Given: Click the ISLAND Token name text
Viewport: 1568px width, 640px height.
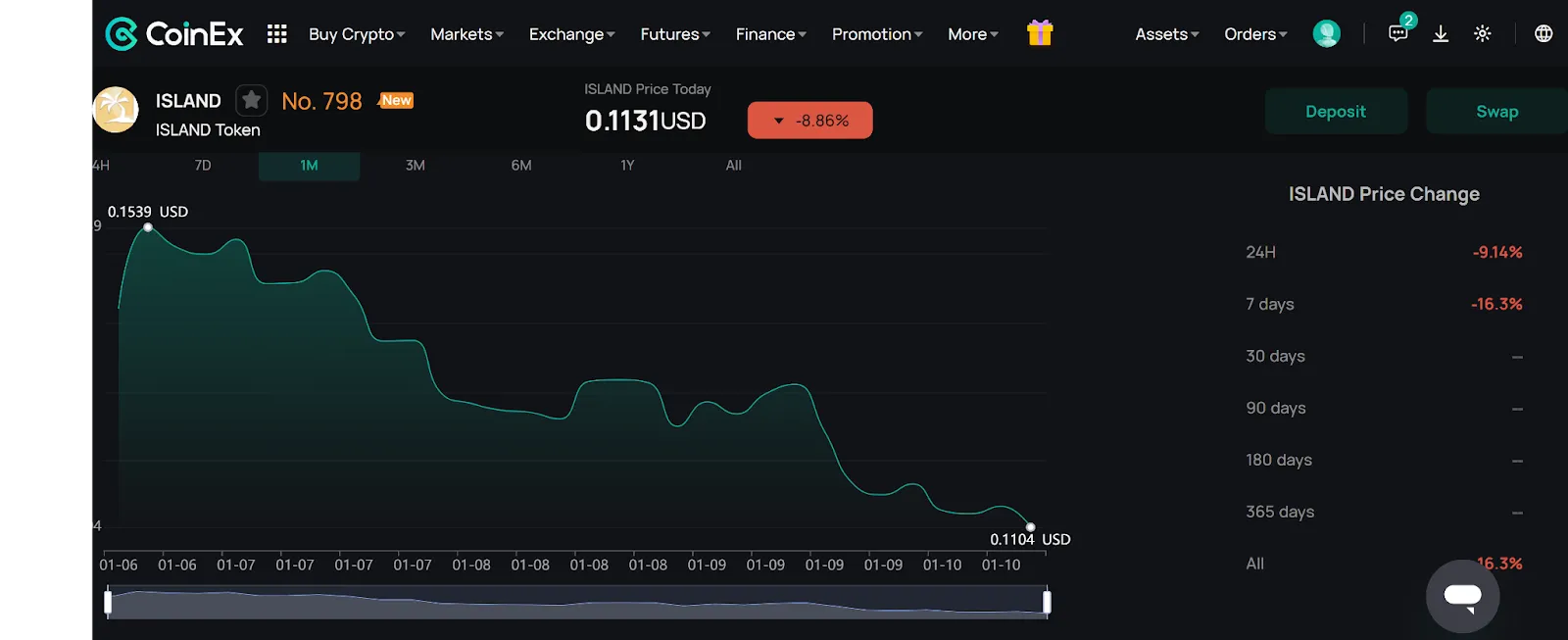Looking at the screenshot, I should (x=208, y=129).
